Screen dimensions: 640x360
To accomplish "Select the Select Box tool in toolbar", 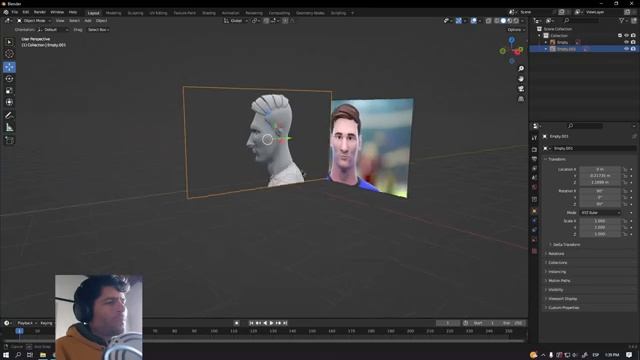I will point(9,42).
